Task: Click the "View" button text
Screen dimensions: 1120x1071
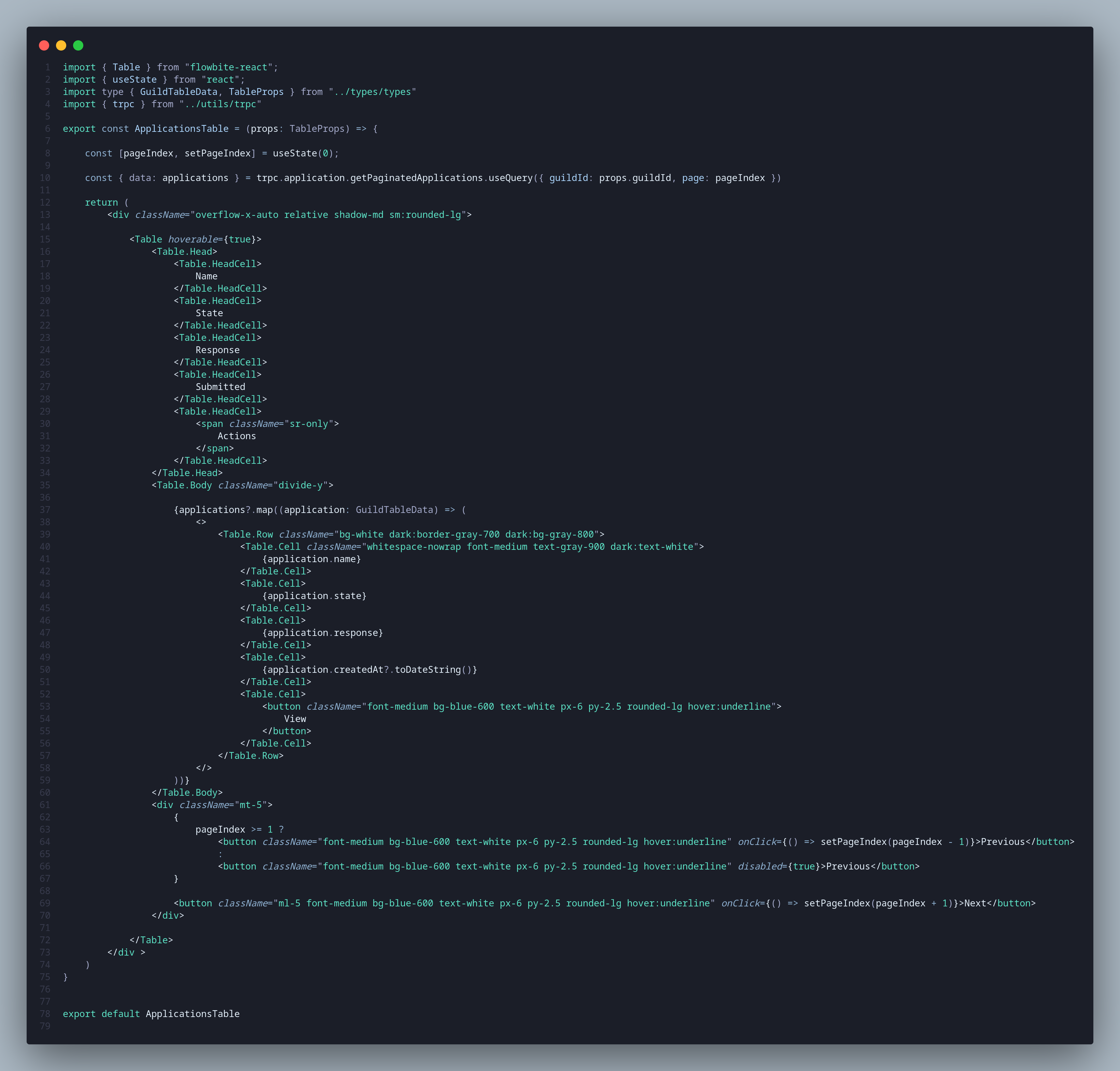Action: 295,719
